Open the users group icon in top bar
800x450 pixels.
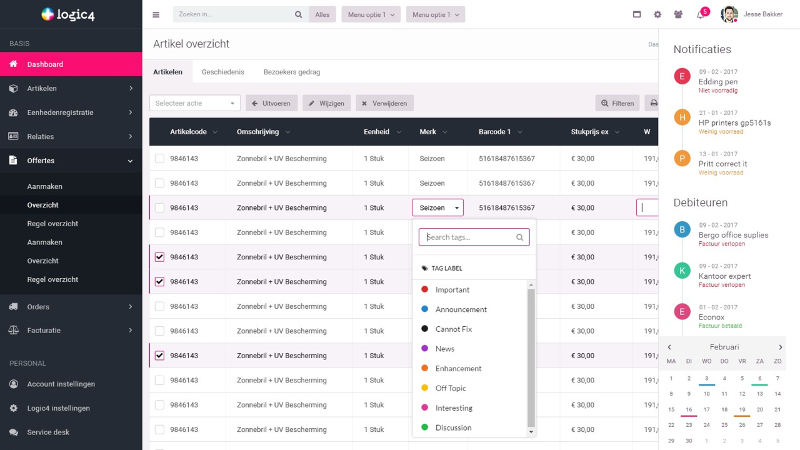[678, 15]
